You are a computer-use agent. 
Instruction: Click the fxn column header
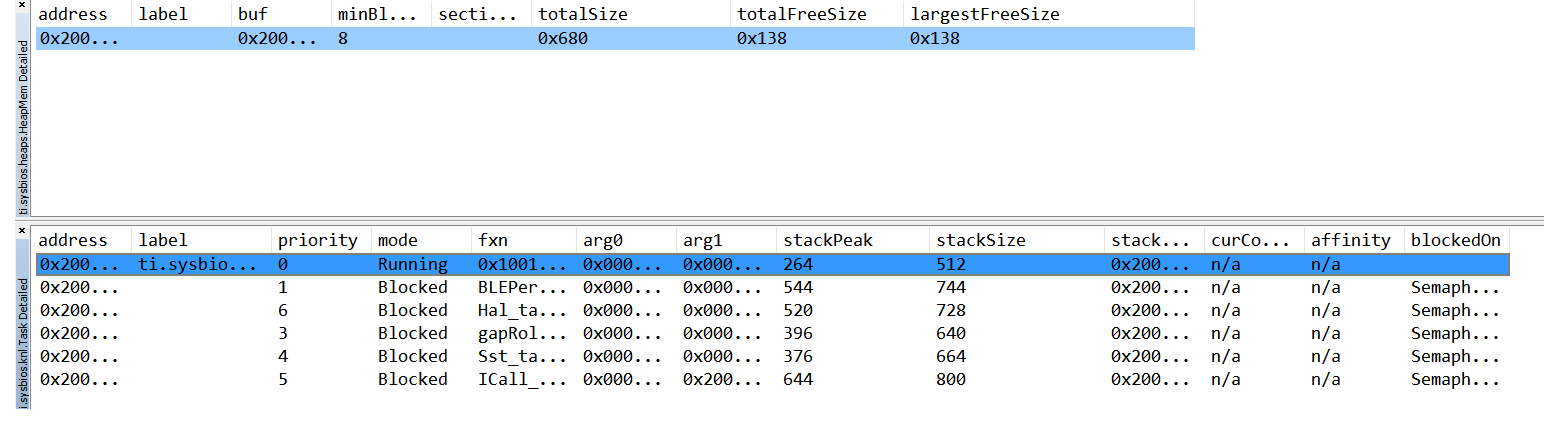pos(491,240)
